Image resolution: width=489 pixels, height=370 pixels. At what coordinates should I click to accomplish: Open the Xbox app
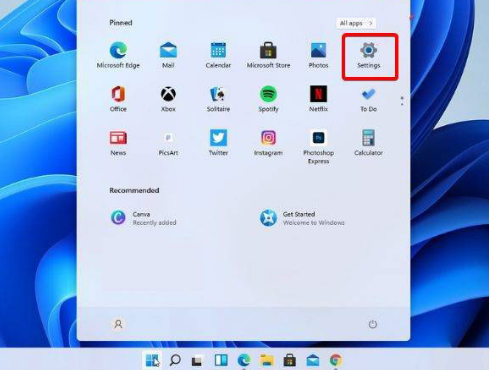tap(168, 99)
